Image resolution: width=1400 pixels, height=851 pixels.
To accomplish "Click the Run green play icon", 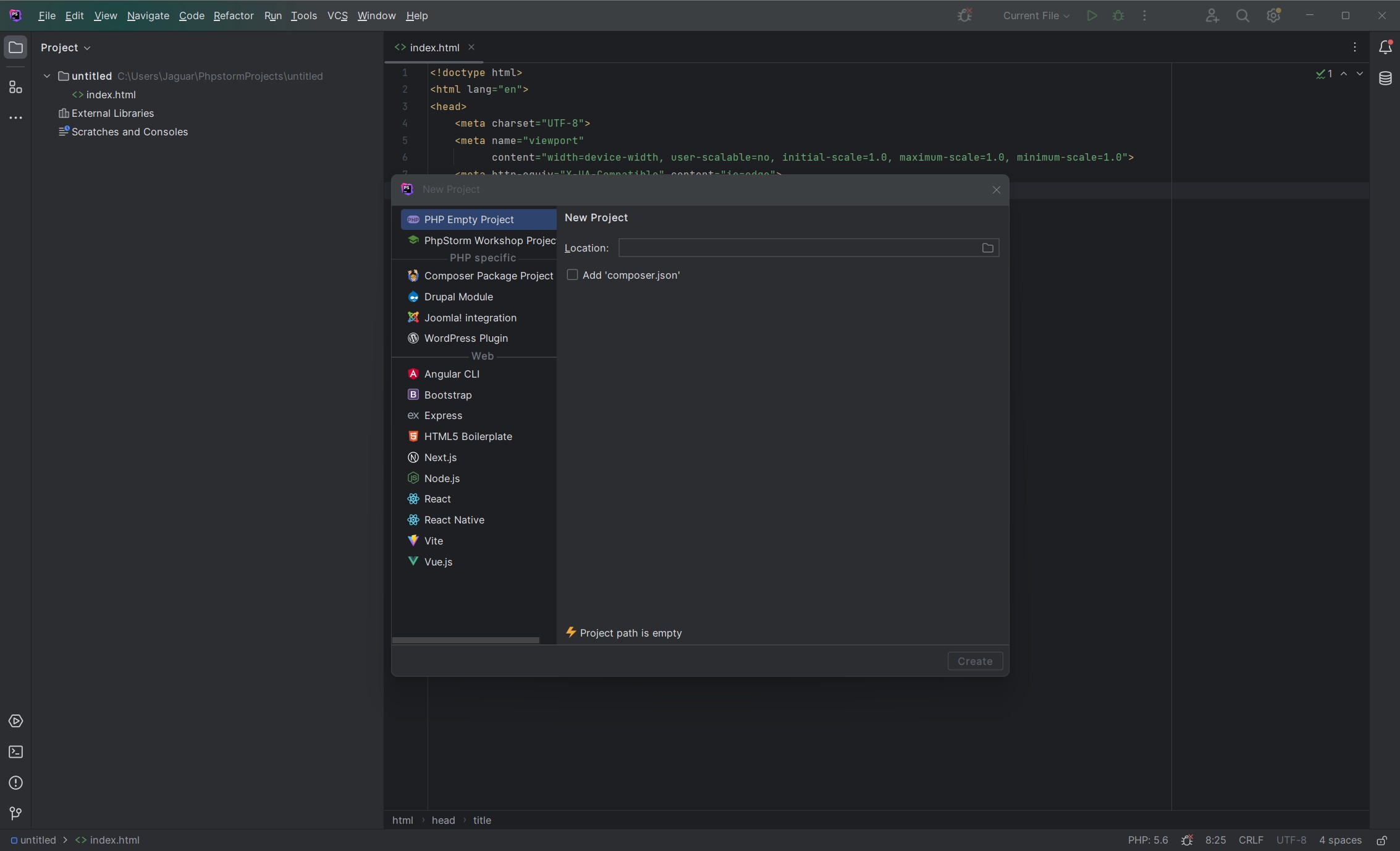I will (x=1092, y=16).
